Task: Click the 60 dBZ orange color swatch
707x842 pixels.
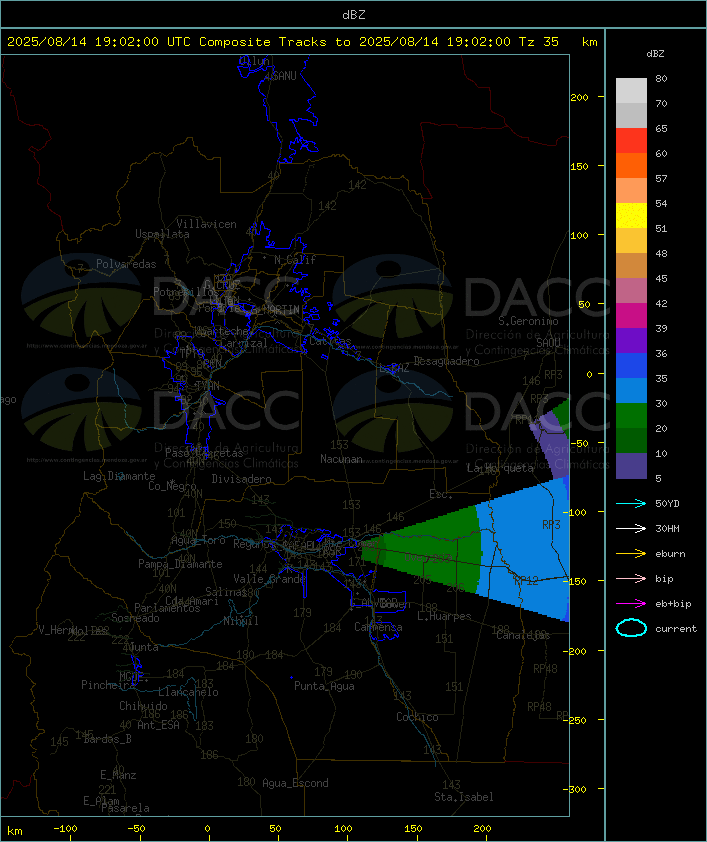Action: click(631, 165)
